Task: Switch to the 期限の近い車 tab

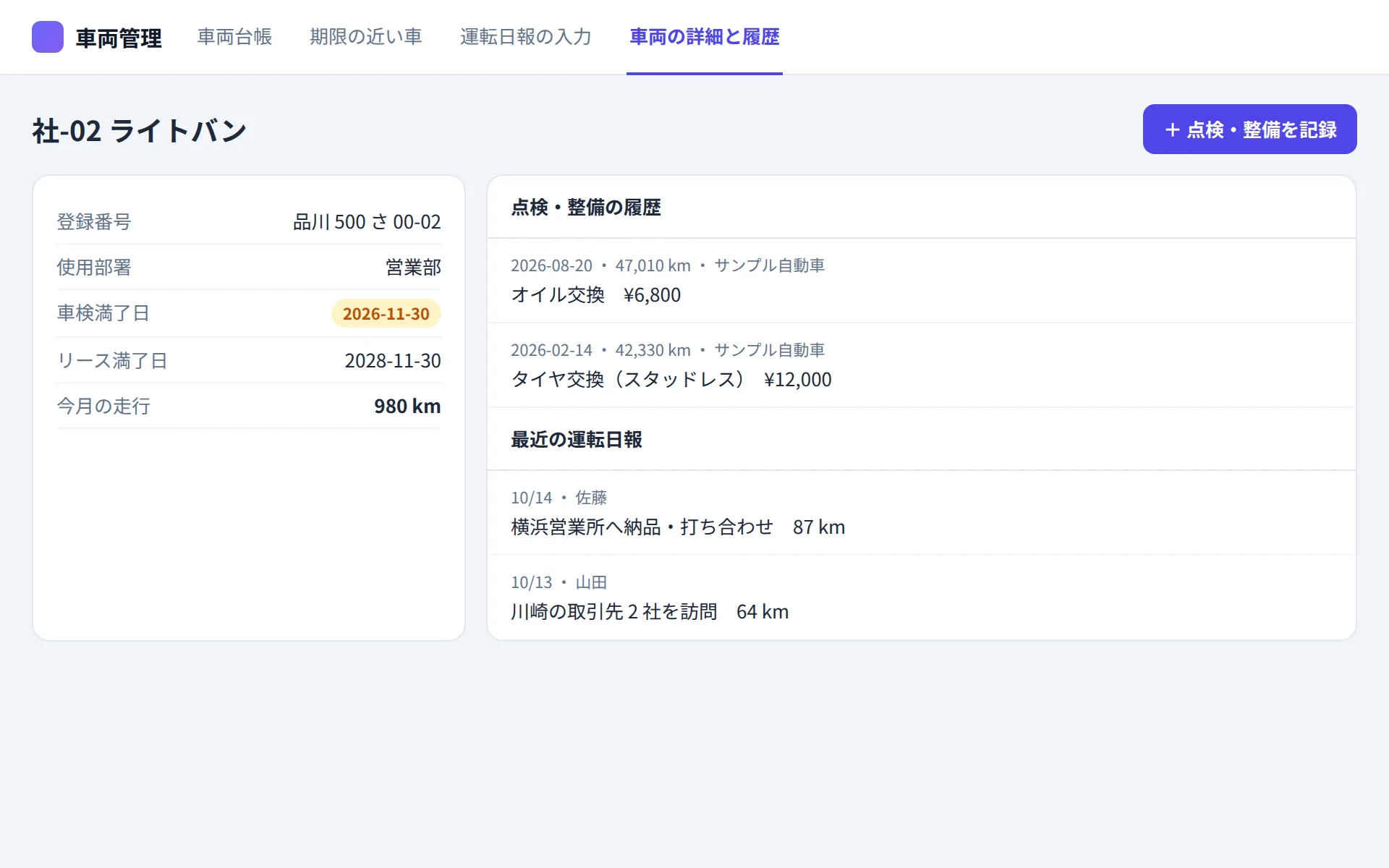Action: pos(365,37)
